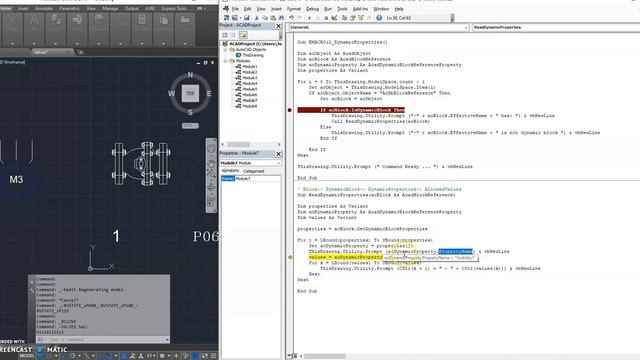This screenshot has height=360, width=640.
Task: Click the Properties Window toolbar icon
Action: point(352,18)
